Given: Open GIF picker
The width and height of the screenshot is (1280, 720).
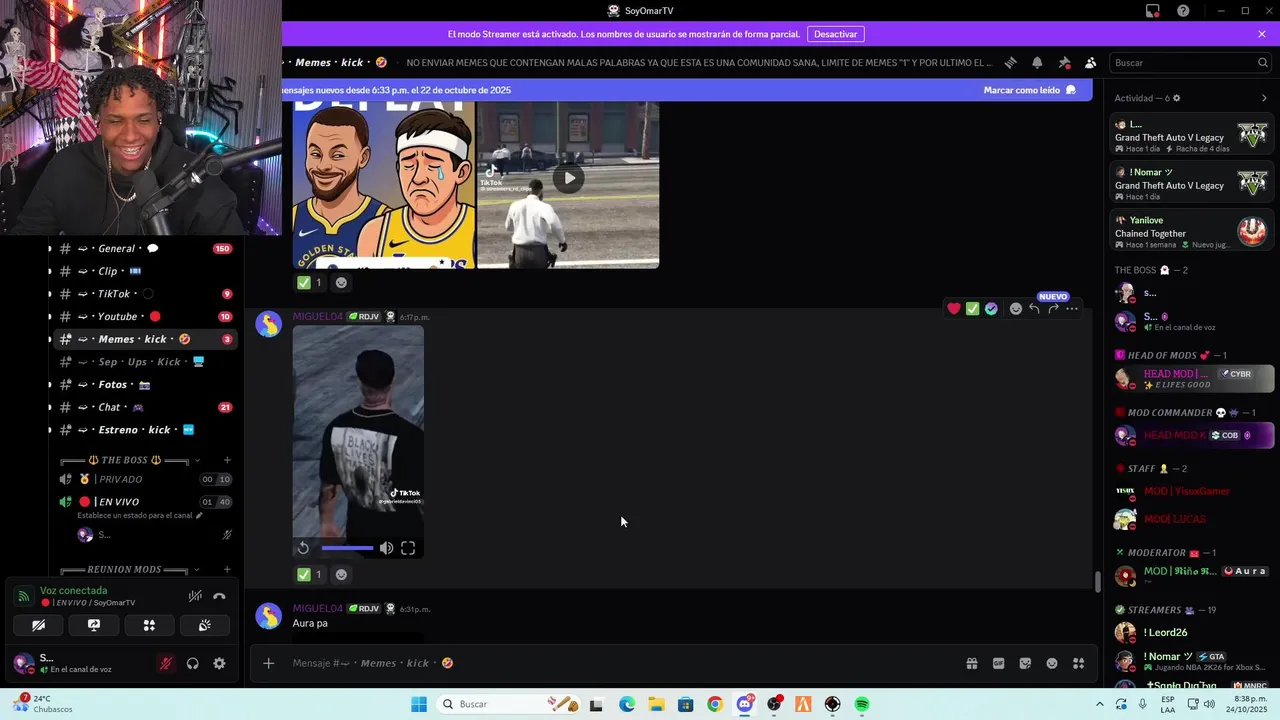Looking at the screenshot, I should coord(998,663).
